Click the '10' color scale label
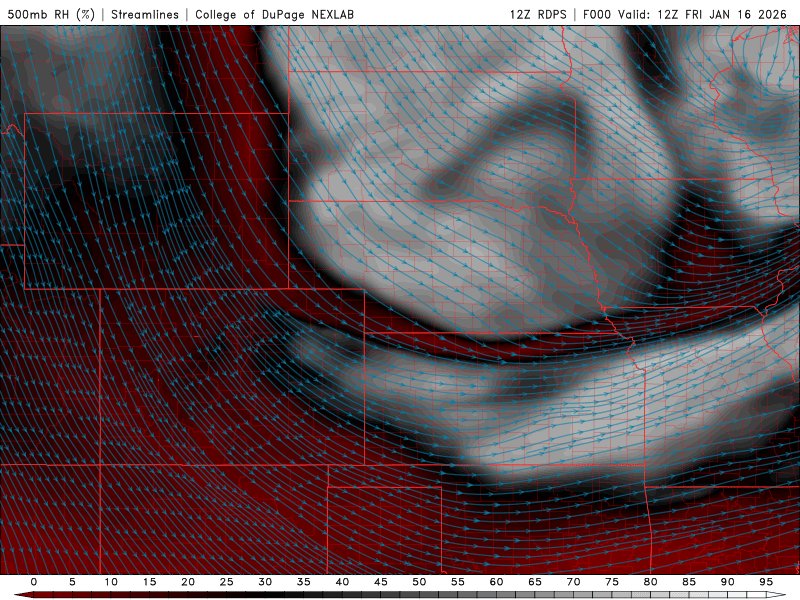 point(111,582)
